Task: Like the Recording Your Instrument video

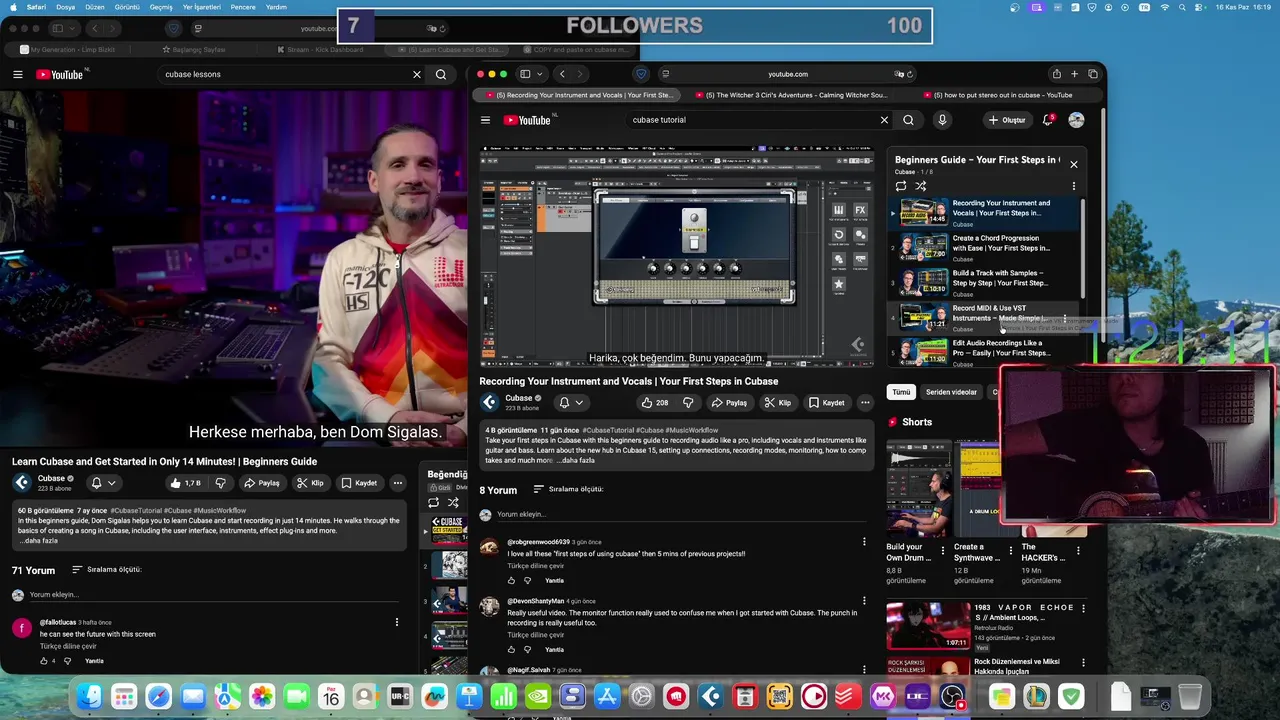Action: [656, 403]
